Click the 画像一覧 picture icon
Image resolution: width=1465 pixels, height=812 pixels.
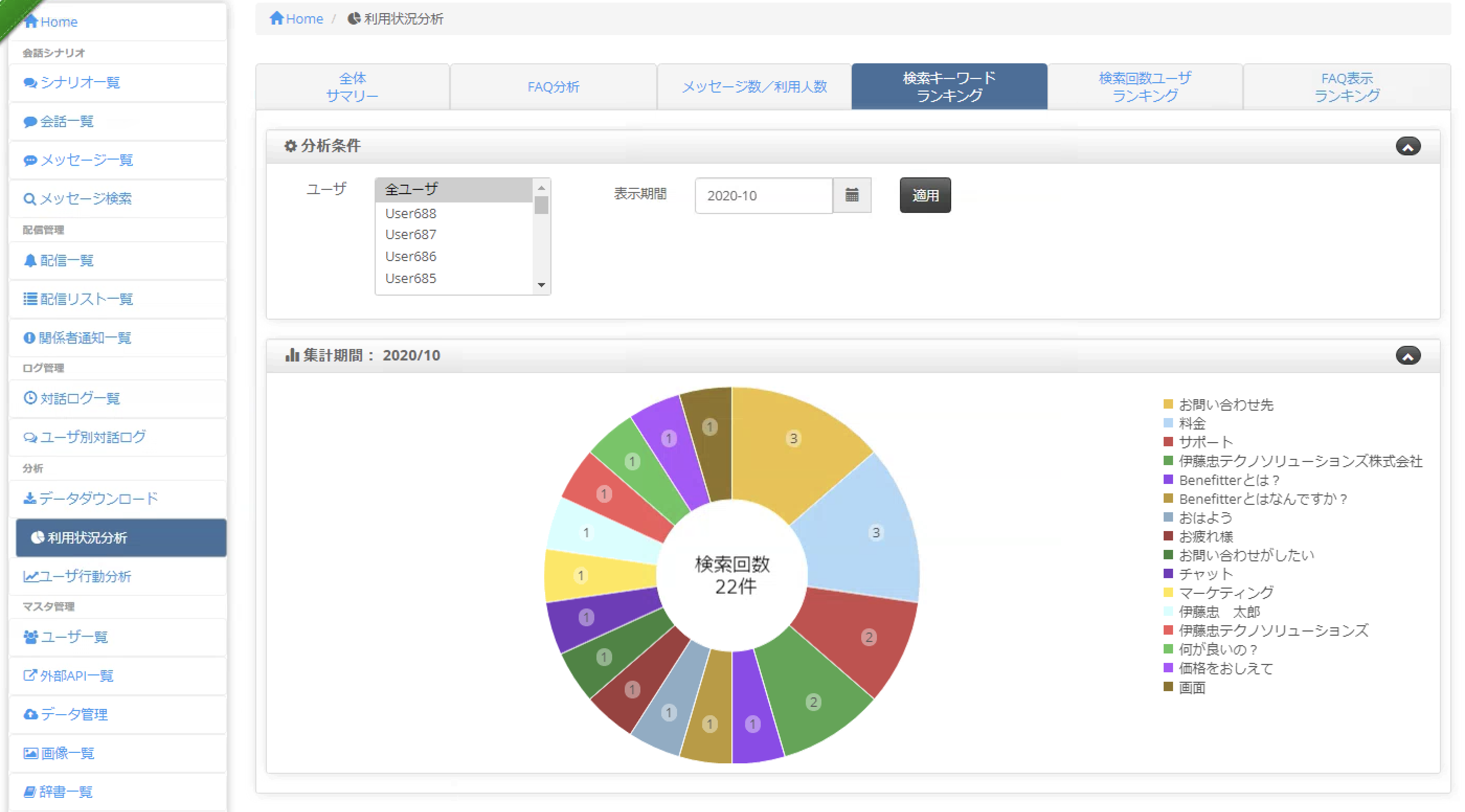pyautogui.click(x=31, y=753)
